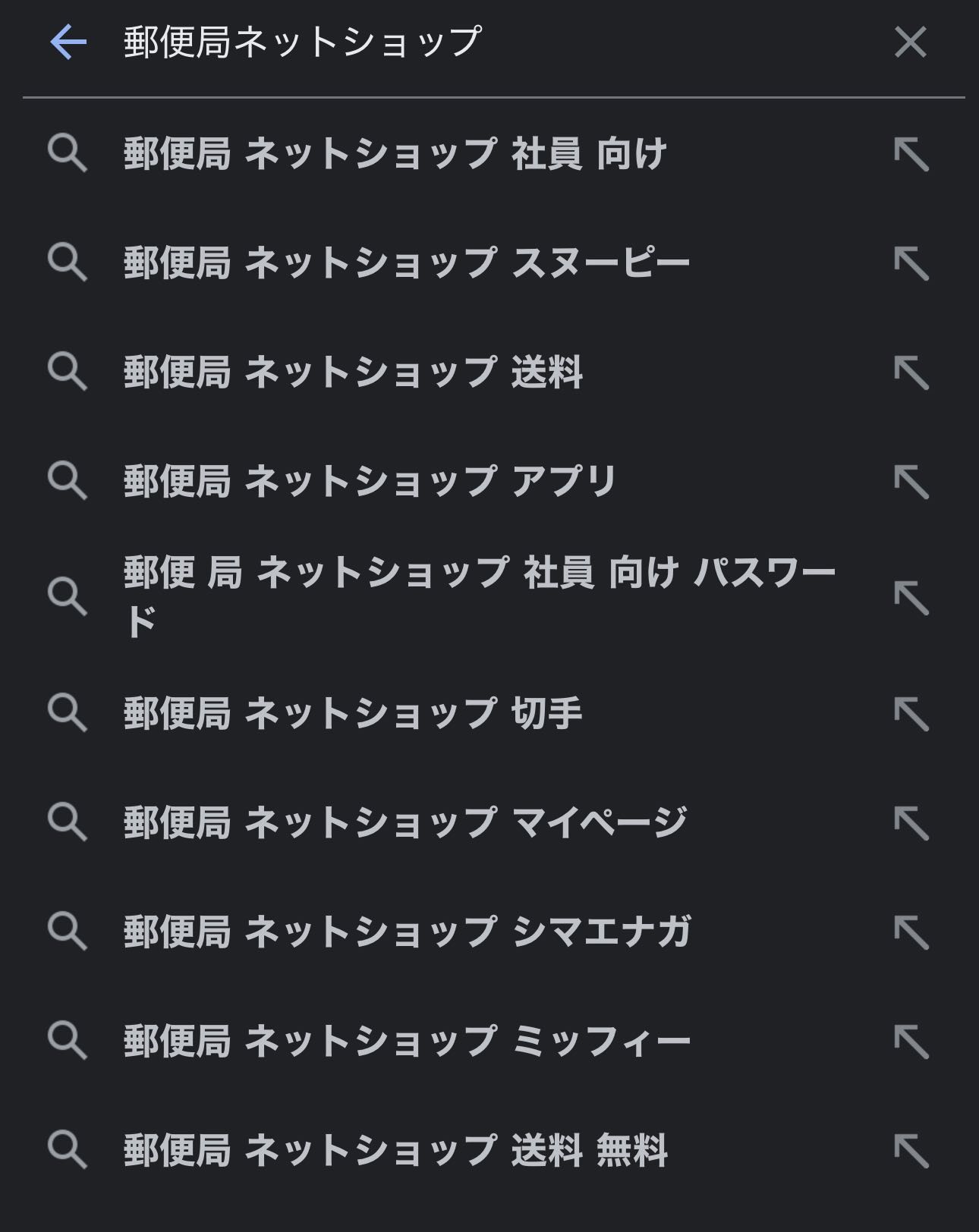Screen dimensions: 979x1232
Task: Choose the マイページ suggestion
Action: [x=405, y=822]
